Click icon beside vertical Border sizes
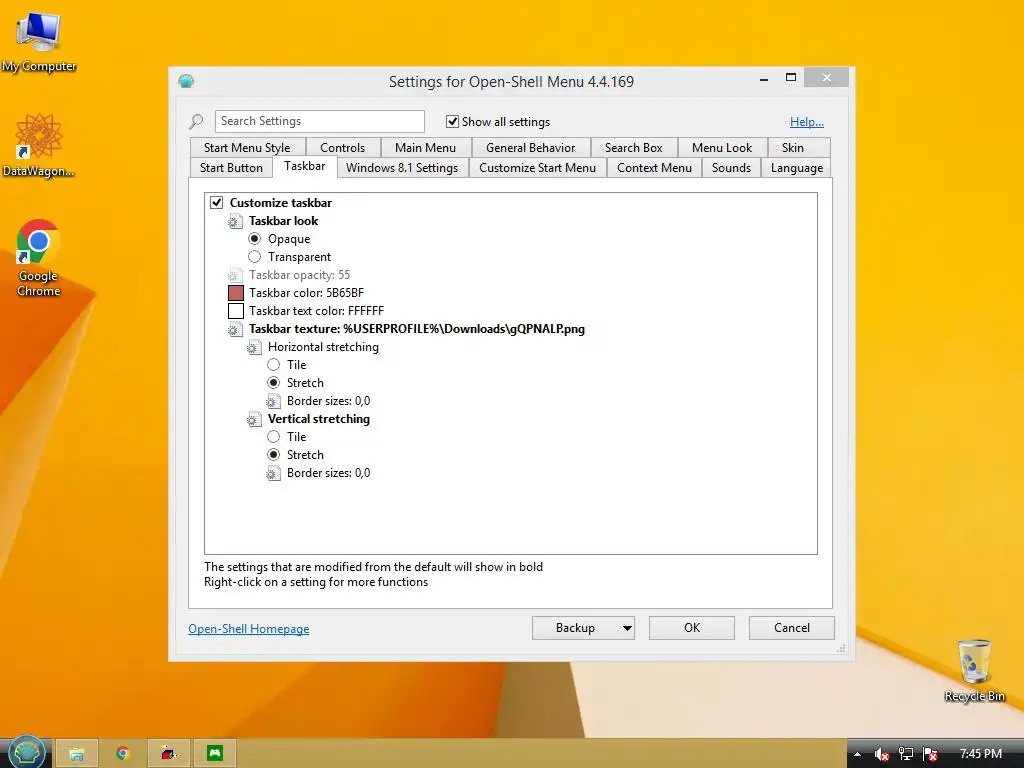Image resolution: width=1024 pixels, height=768 pixels. click(x=273, y=473)
